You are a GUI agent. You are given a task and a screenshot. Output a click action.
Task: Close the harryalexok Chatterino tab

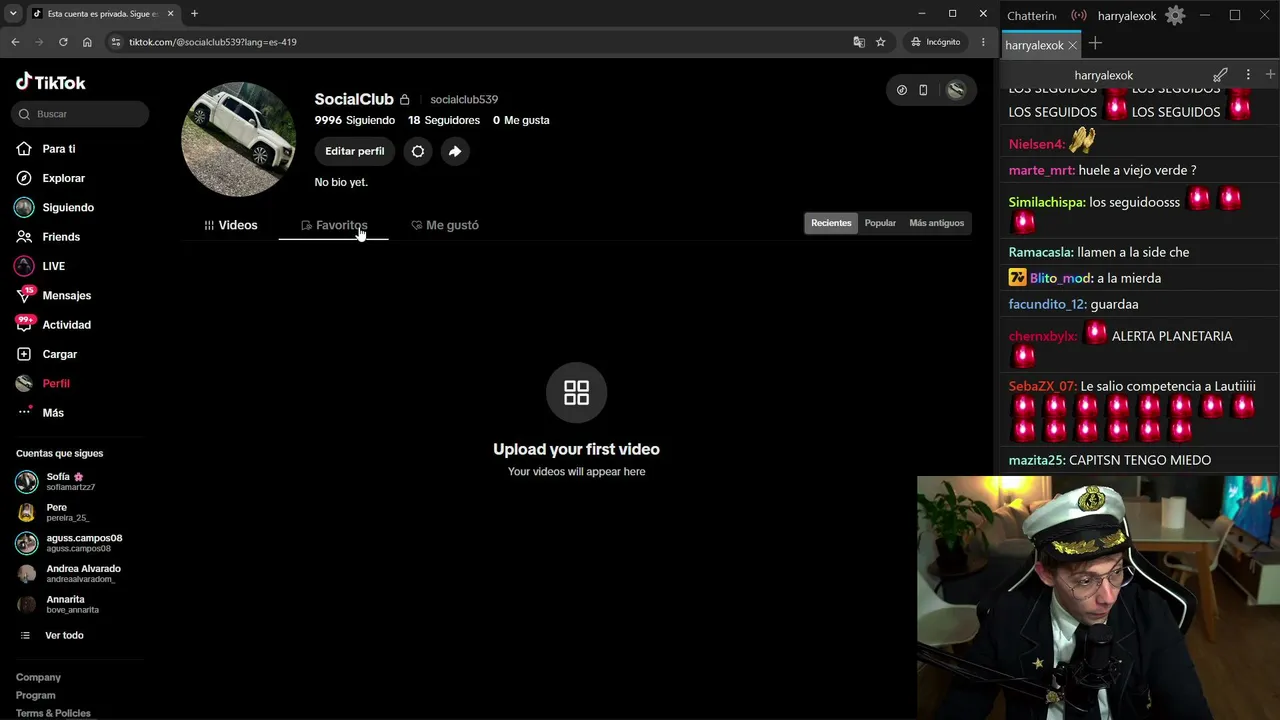tap(1073, 45)
